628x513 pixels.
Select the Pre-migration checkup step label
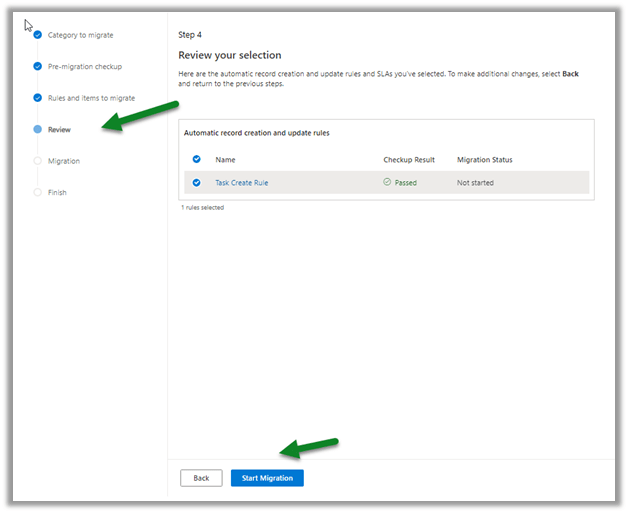(x=85, y=67)
